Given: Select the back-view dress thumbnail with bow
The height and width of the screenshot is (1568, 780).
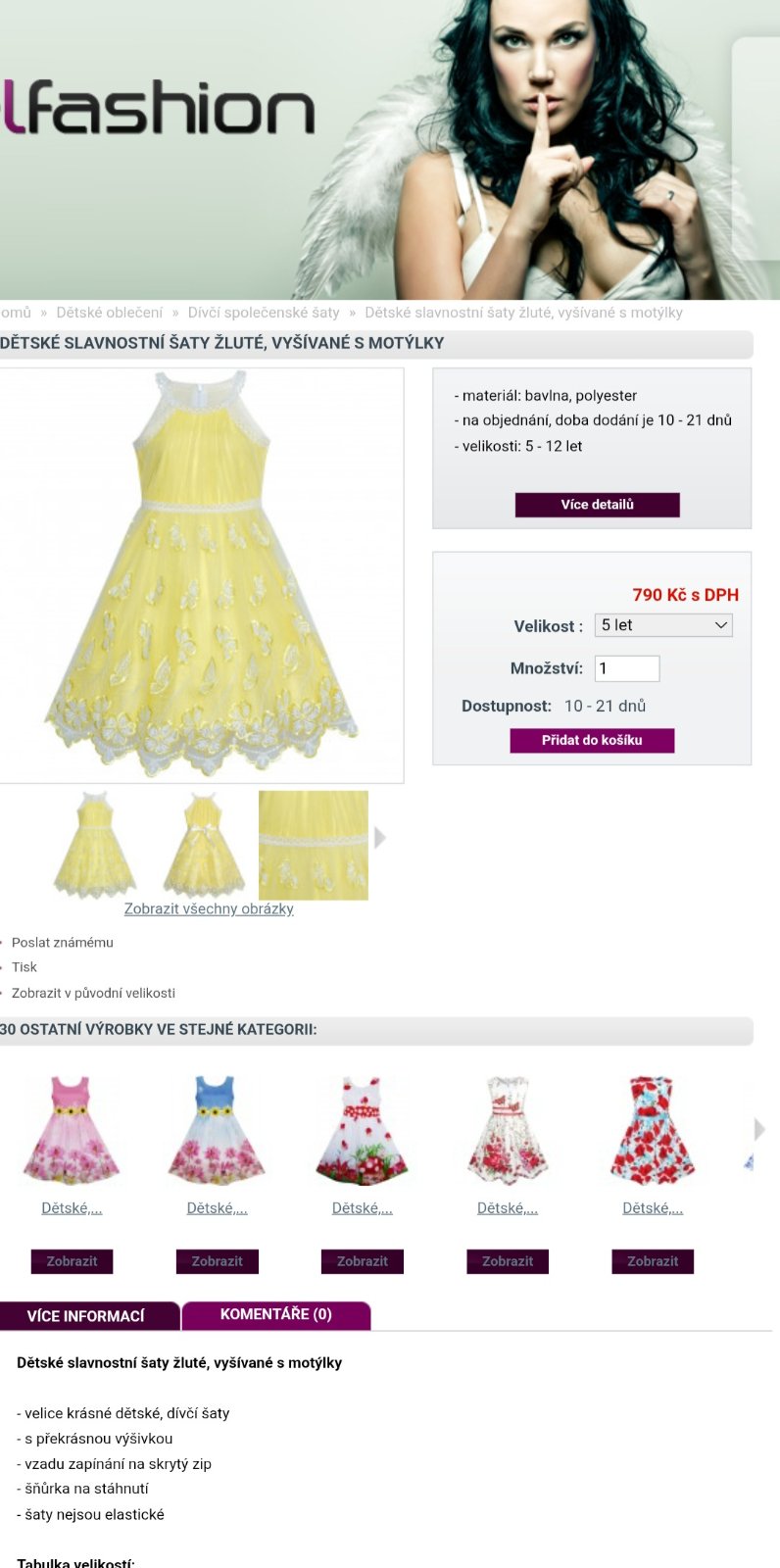Looking at the screenshot, I should pos(204,845).
